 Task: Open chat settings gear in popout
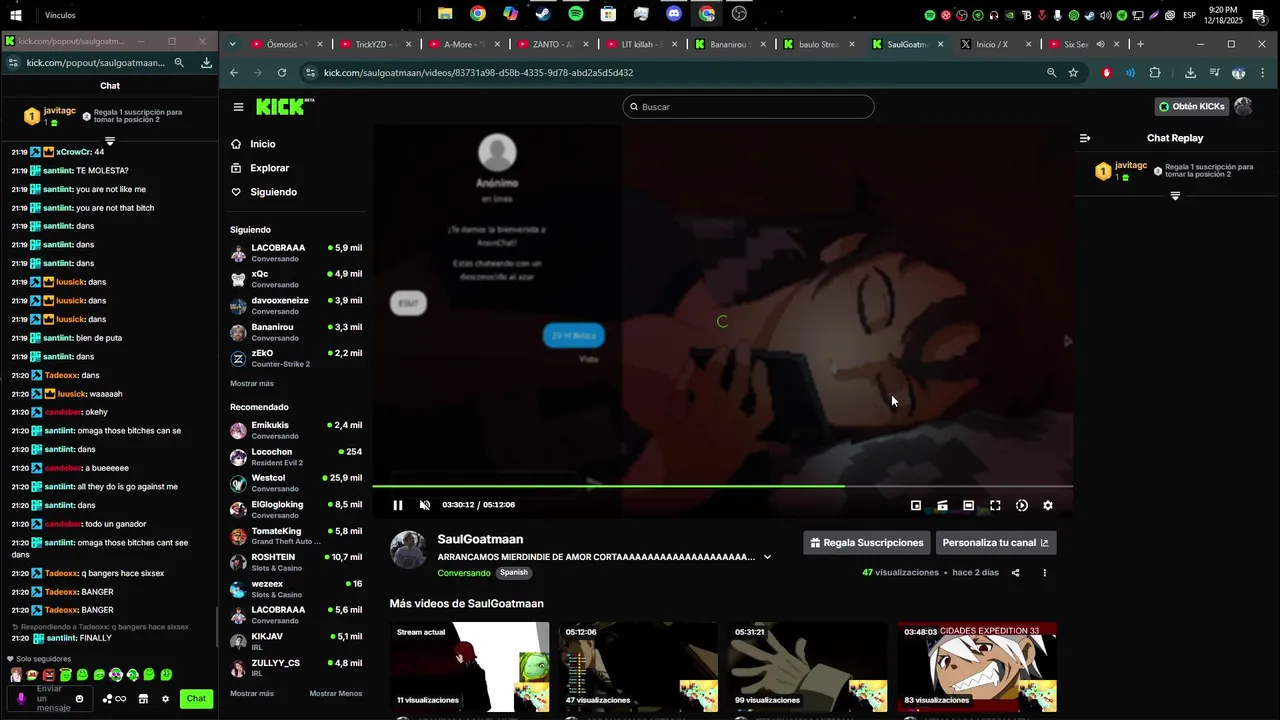point(165,699)
